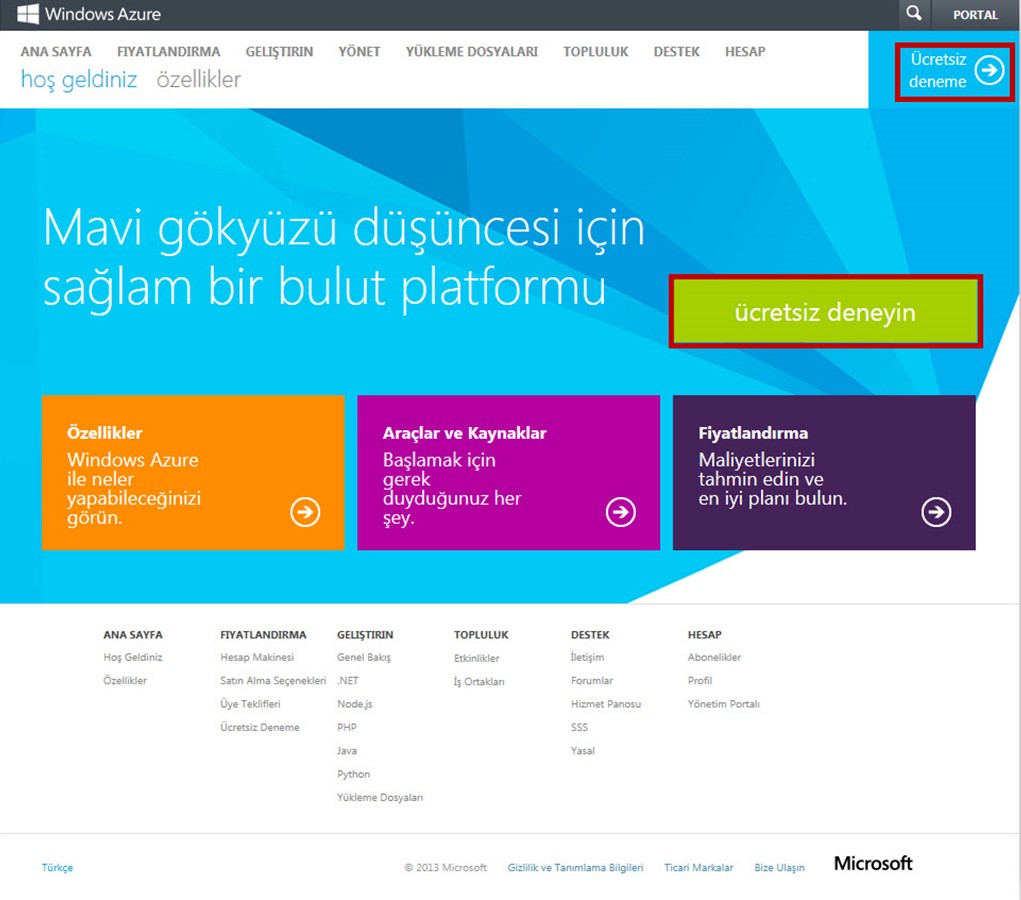Open the Özellikler footer link

coord(125,681)
